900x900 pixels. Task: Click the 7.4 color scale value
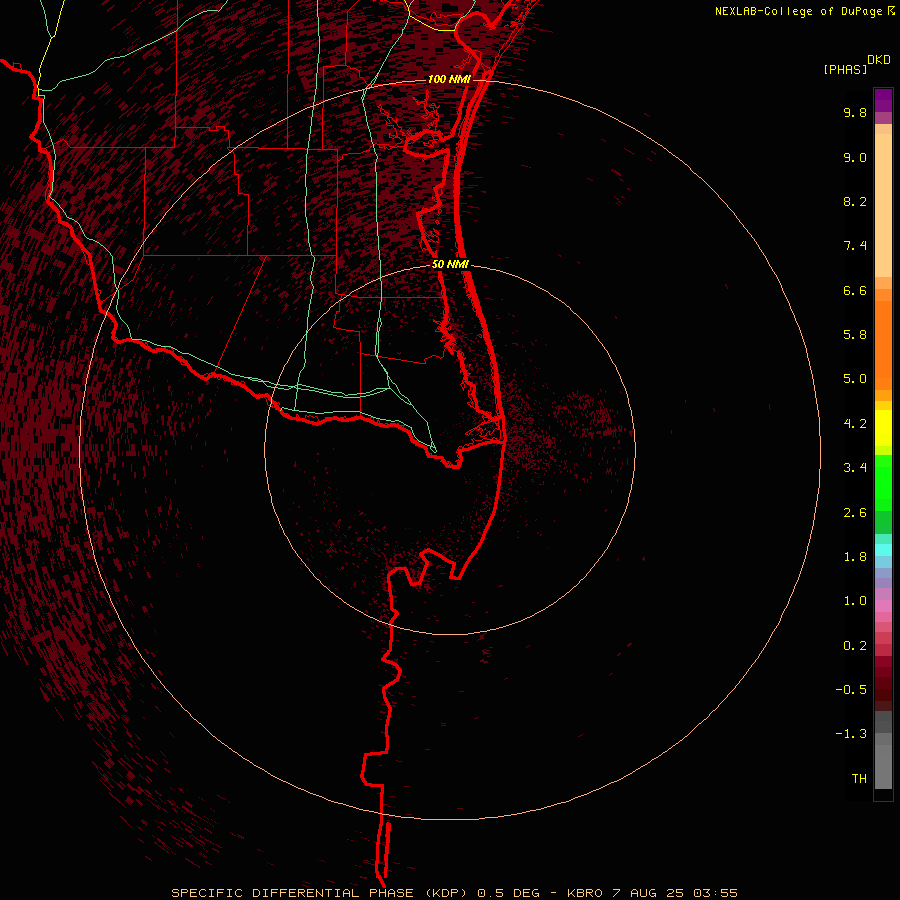tap(855, 246)
